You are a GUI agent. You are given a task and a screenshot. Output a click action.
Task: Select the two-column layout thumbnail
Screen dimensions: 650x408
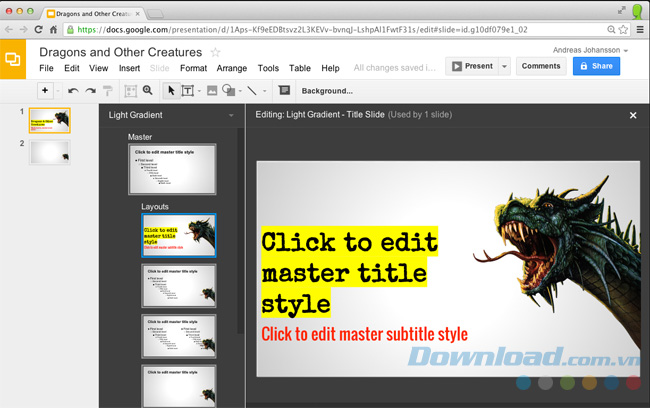click(179, 336)
